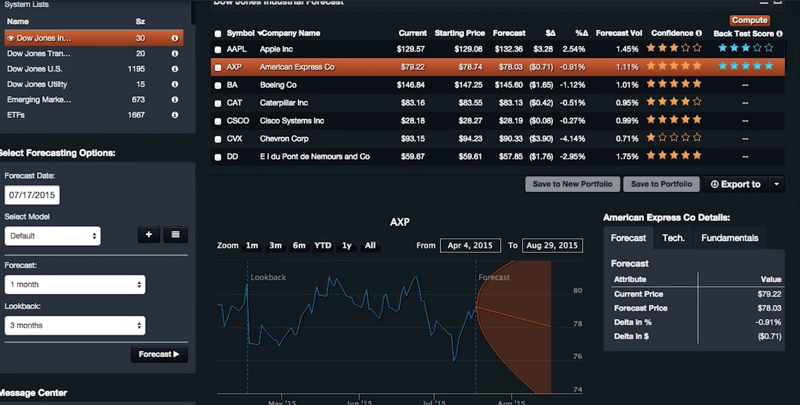Sort by Forecast Vol column header
The image size is (800, 405).
[x=619, y=33]
